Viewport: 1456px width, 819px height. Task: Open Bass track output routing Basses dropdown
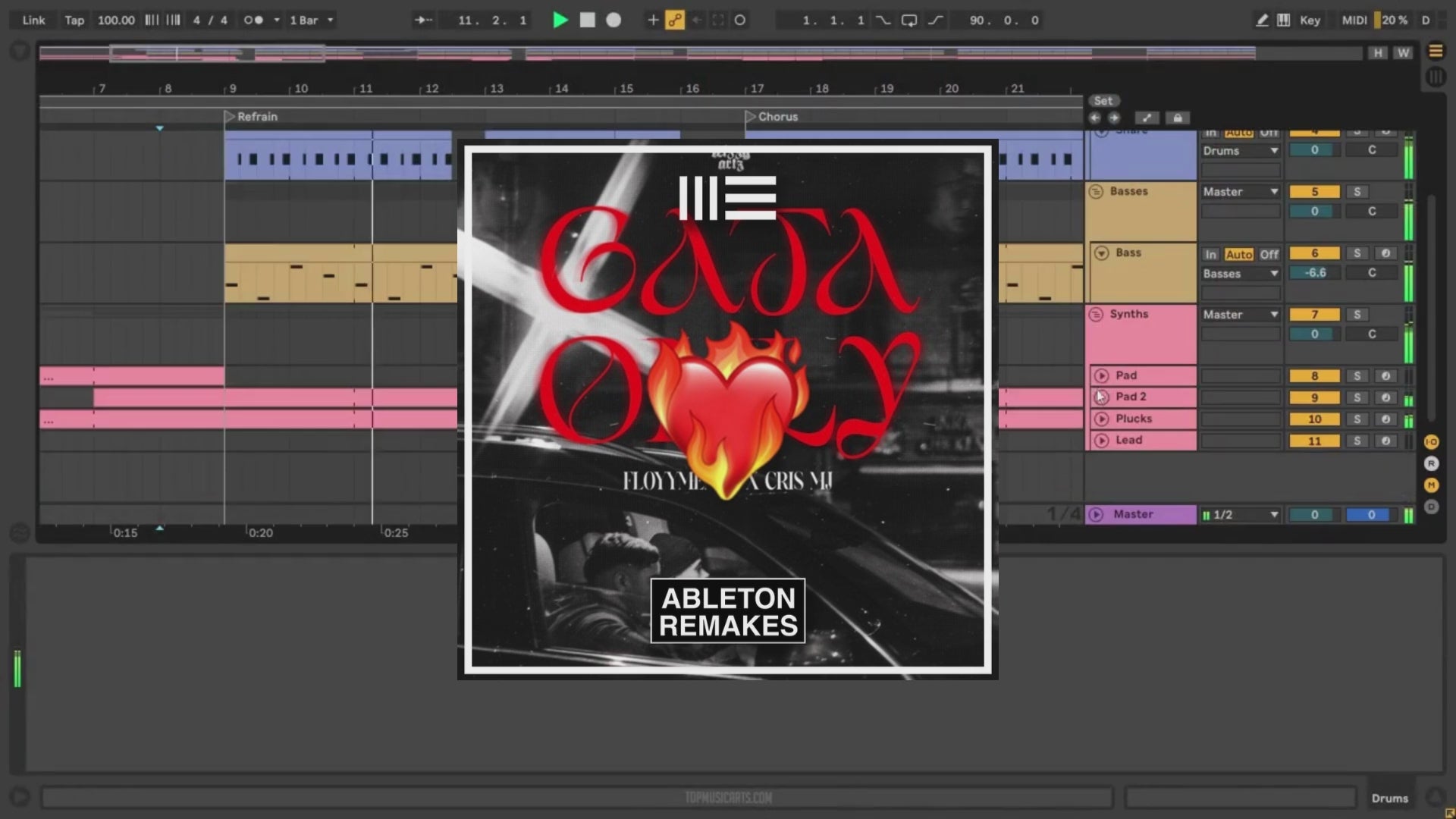tap(1241, 274)
